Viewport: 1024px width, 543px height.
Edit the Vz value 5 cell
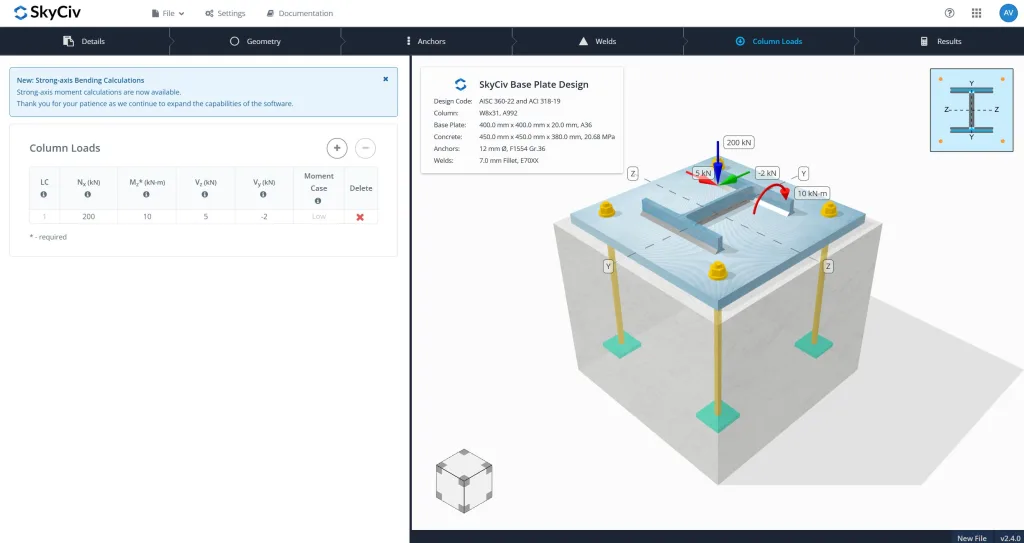coord(205,216)
